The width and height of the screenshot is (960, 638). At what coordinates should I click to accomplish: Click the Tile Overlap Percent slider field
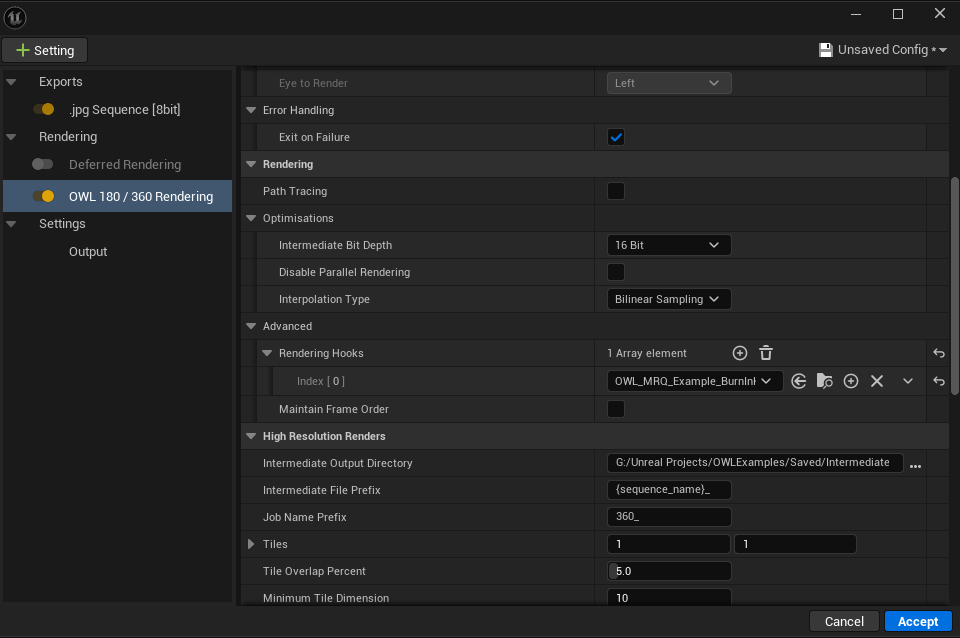point(669,571)
